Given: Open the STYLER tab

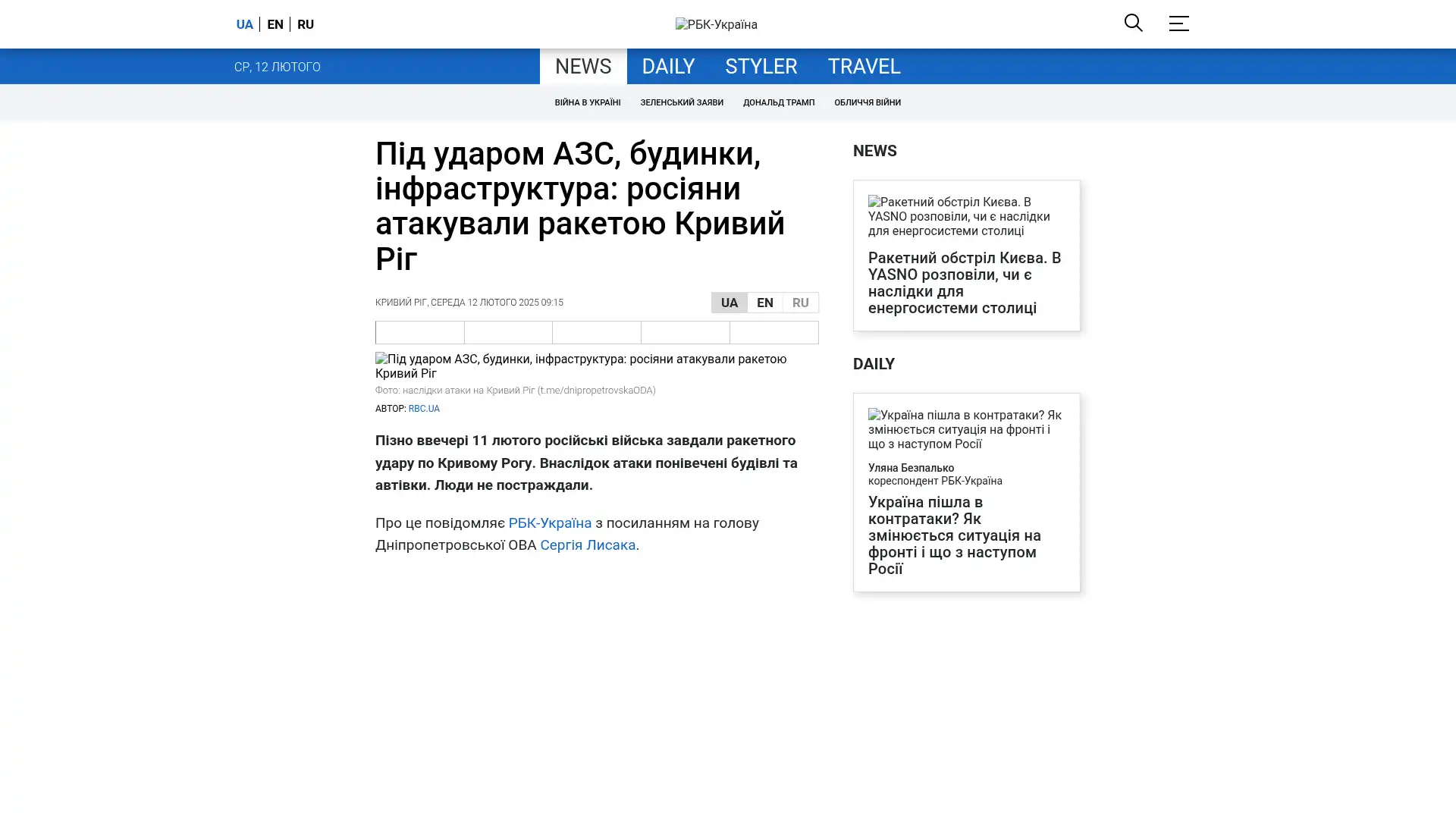Looking at the screenshot, I should (x=761, y=67).
